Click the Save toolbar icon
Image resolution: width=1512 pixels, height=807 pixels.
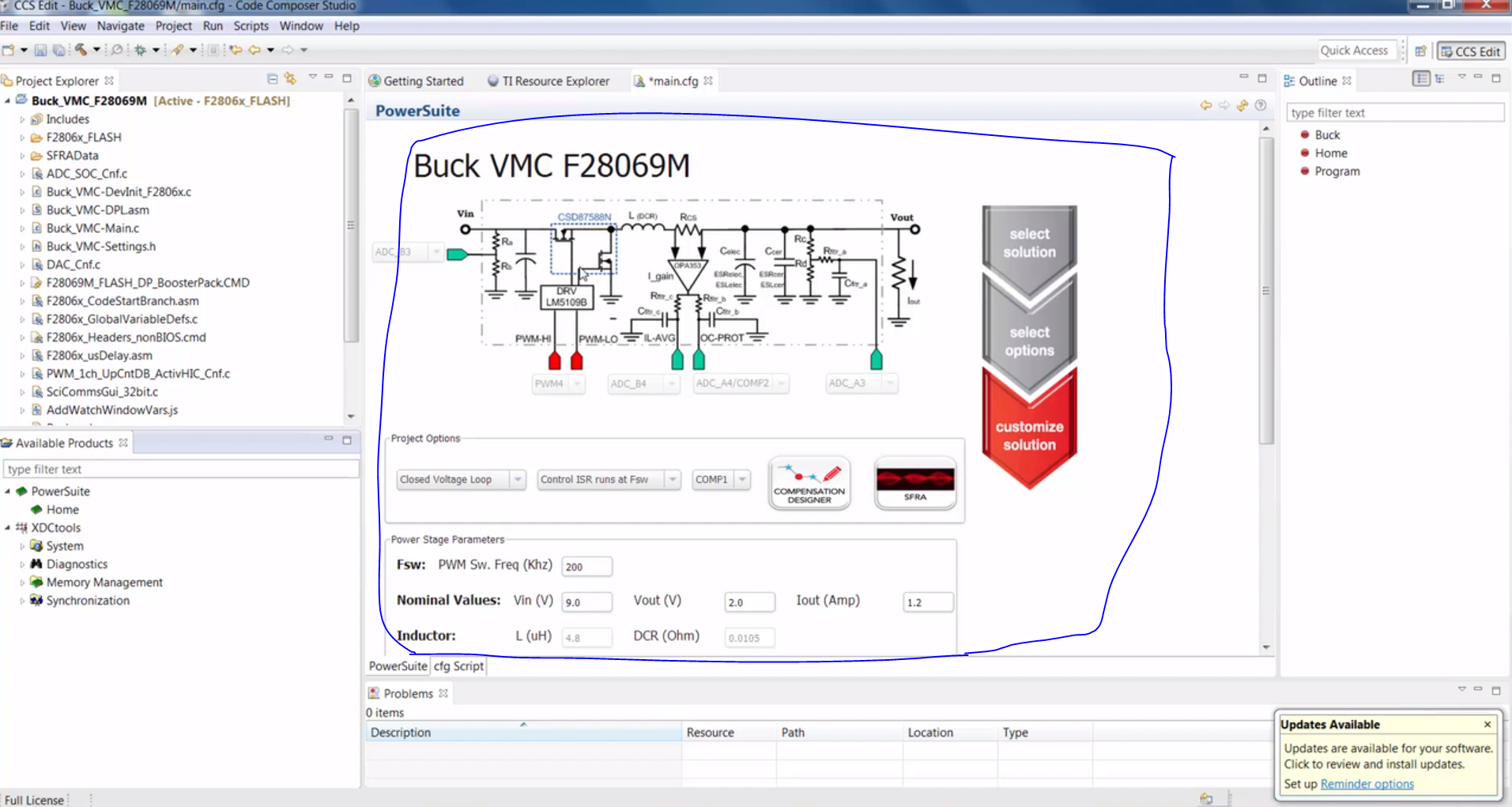[40, 50]
